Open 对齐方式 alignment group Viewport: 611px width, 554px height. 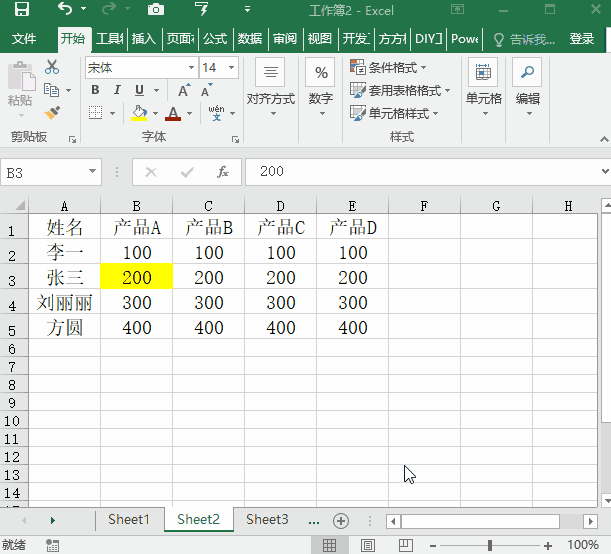pyautogui.click(x=271, y=88)
